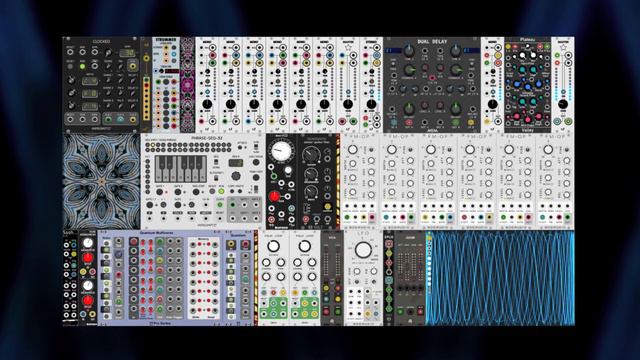Viewport: 640px width, 360px height.
Task: Click the STEREO strip's large level knob
Action: click(371, 104)
